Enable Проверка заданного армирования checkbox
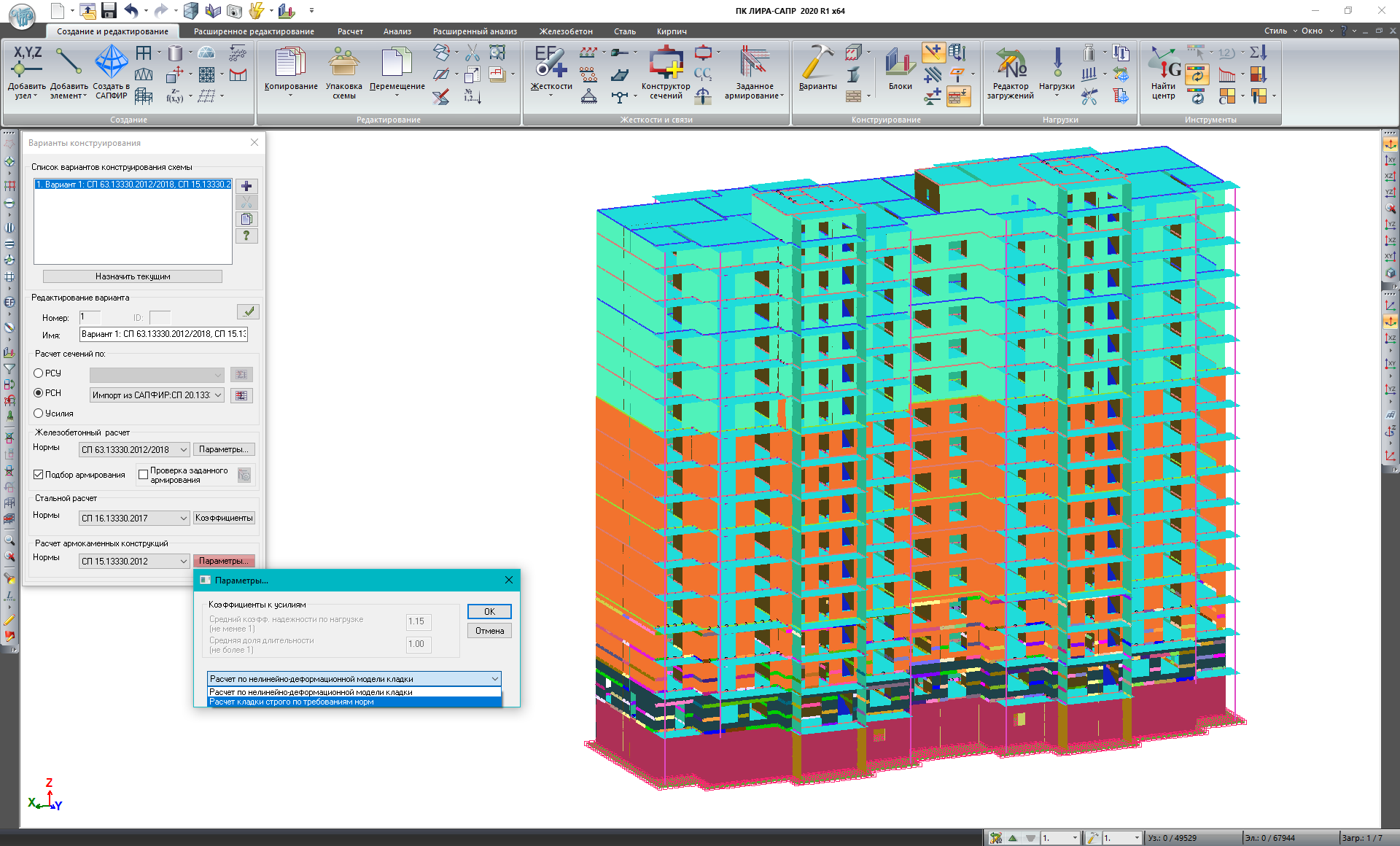 coord(144,475)
